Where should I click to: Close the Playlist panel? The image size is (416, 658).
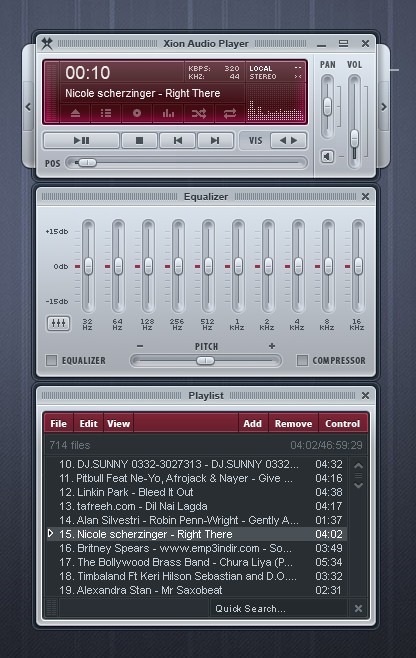point(365,395)
